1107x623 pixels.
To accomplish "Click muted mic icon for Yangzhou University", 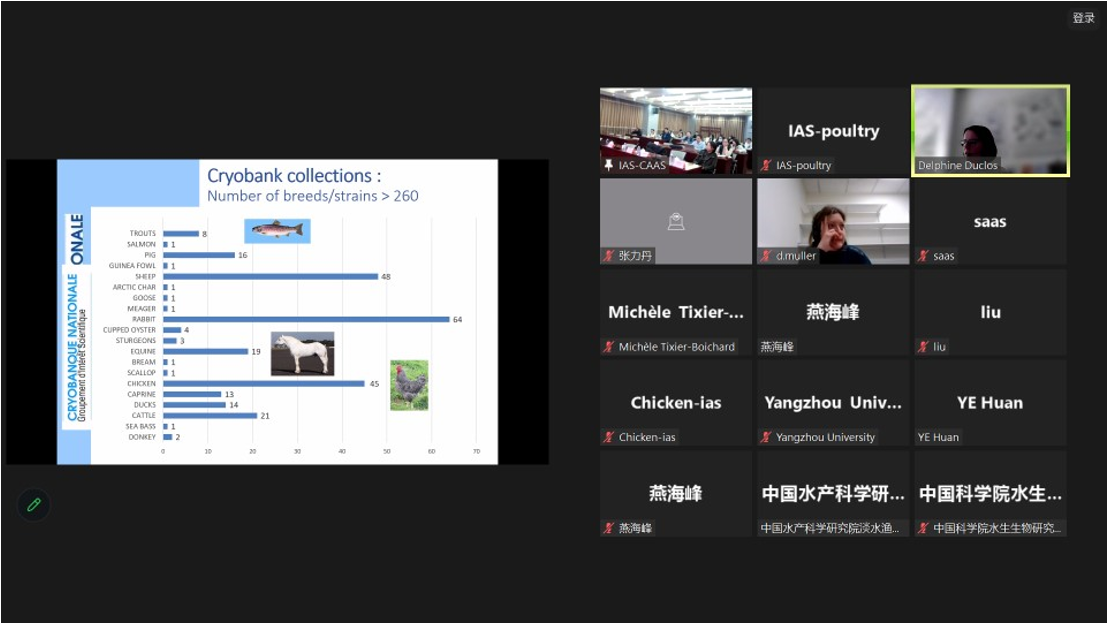I will point(766,437).
